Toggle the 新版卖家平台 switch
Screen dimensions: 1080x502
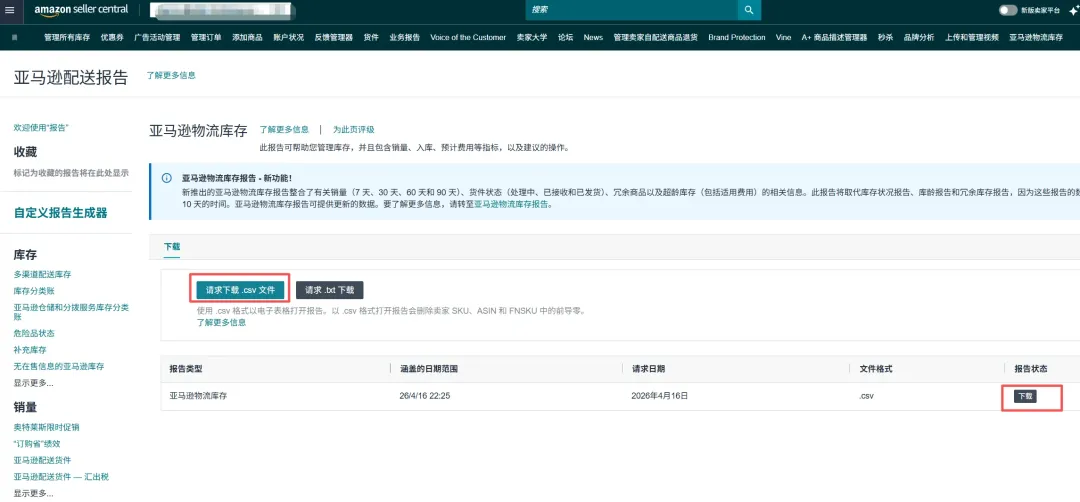click(x=1008, y=10)
